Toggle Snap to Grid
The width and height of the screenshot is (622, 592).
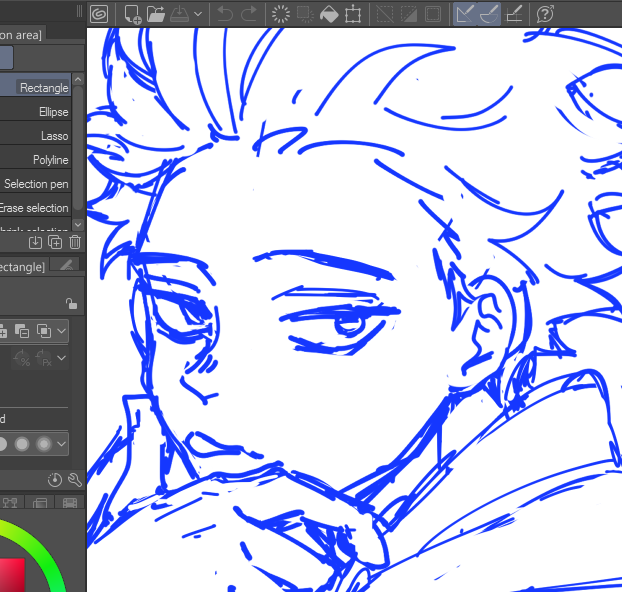point(514,14)
